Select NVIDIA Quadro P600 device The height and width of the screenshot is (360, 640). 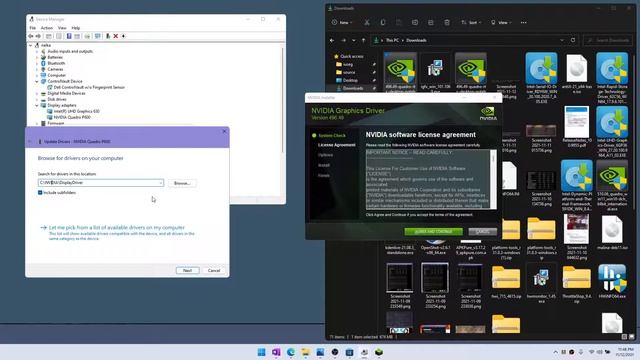[x=72, y=117]
